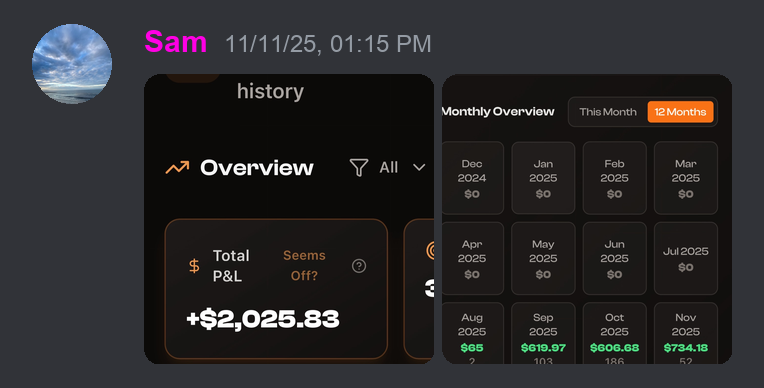
Task: Click the $606.68 amount
Action: (614, 348)
